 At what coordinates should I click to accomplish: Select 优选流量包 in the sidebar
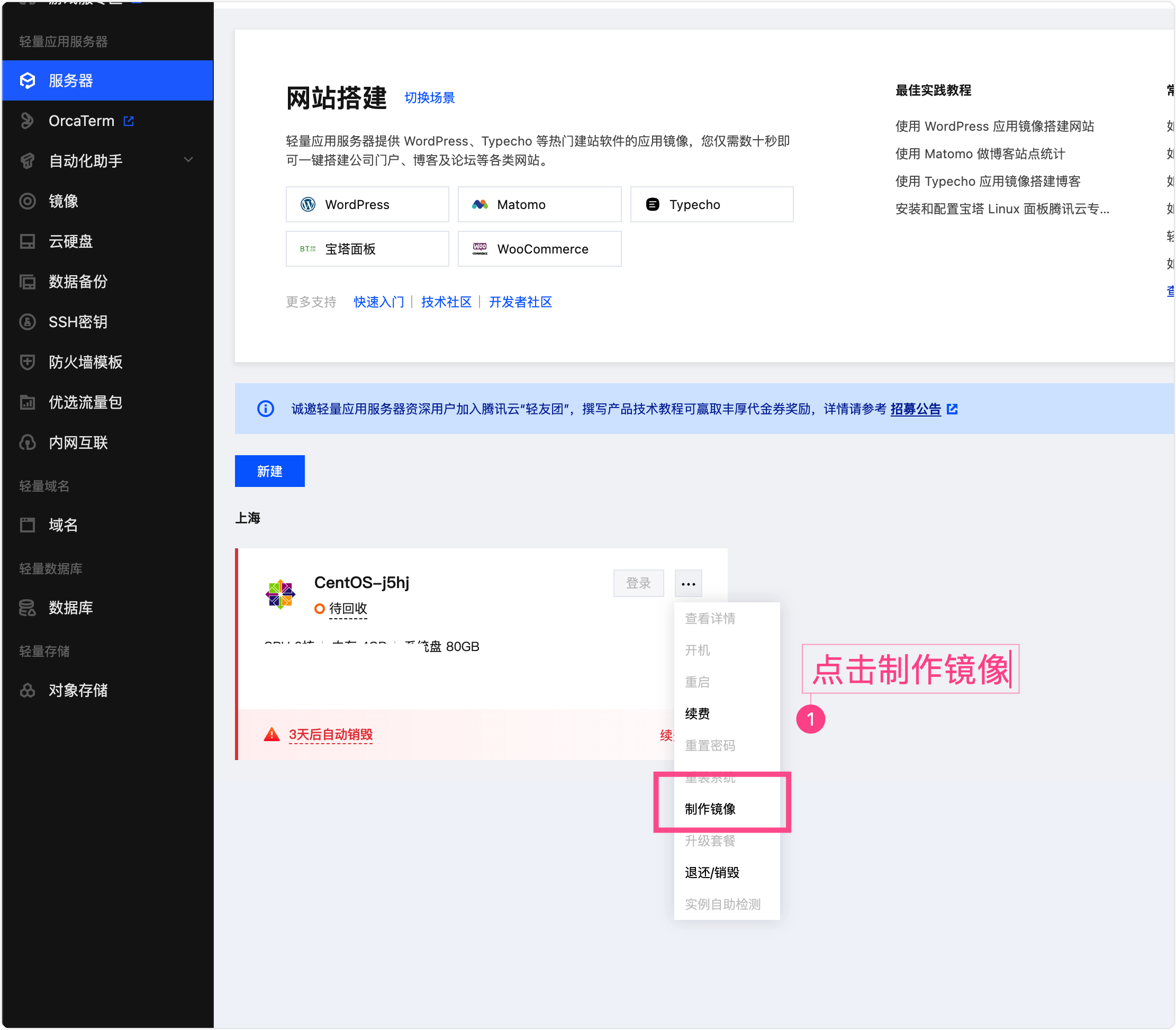(x=85, y=402)
